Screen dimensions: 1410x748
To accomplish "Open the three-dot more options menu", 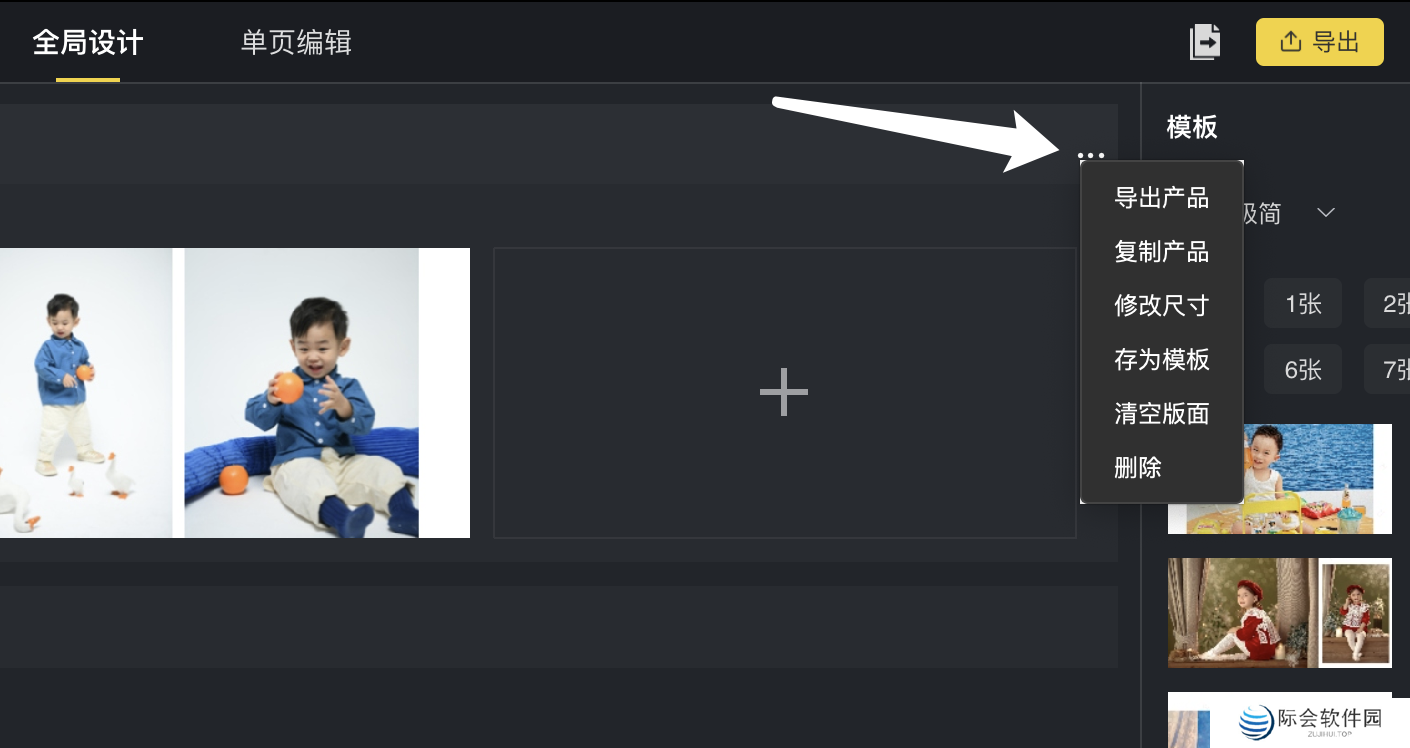I will 1091,155.
